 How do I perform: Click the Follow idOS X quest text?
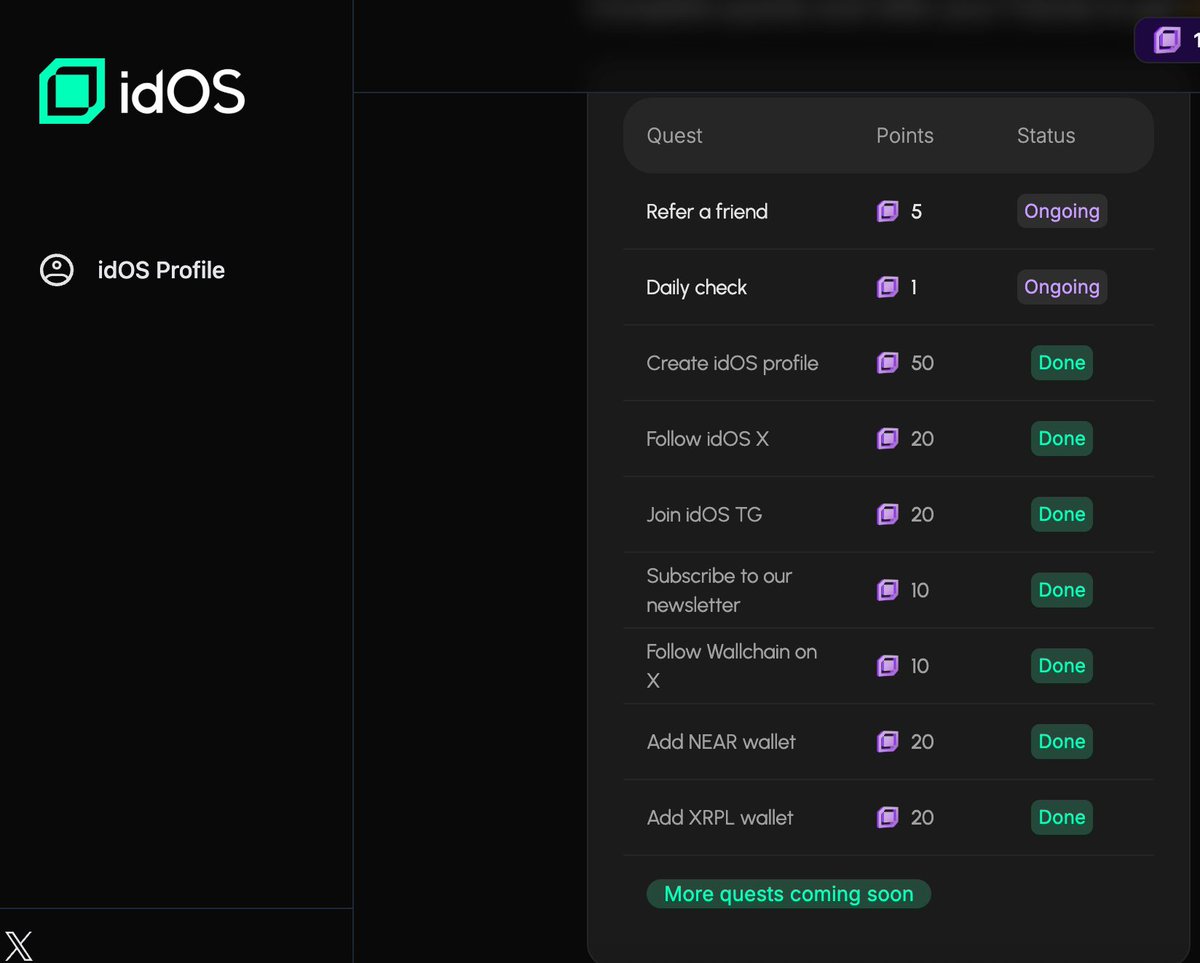[x=707, y=438]
